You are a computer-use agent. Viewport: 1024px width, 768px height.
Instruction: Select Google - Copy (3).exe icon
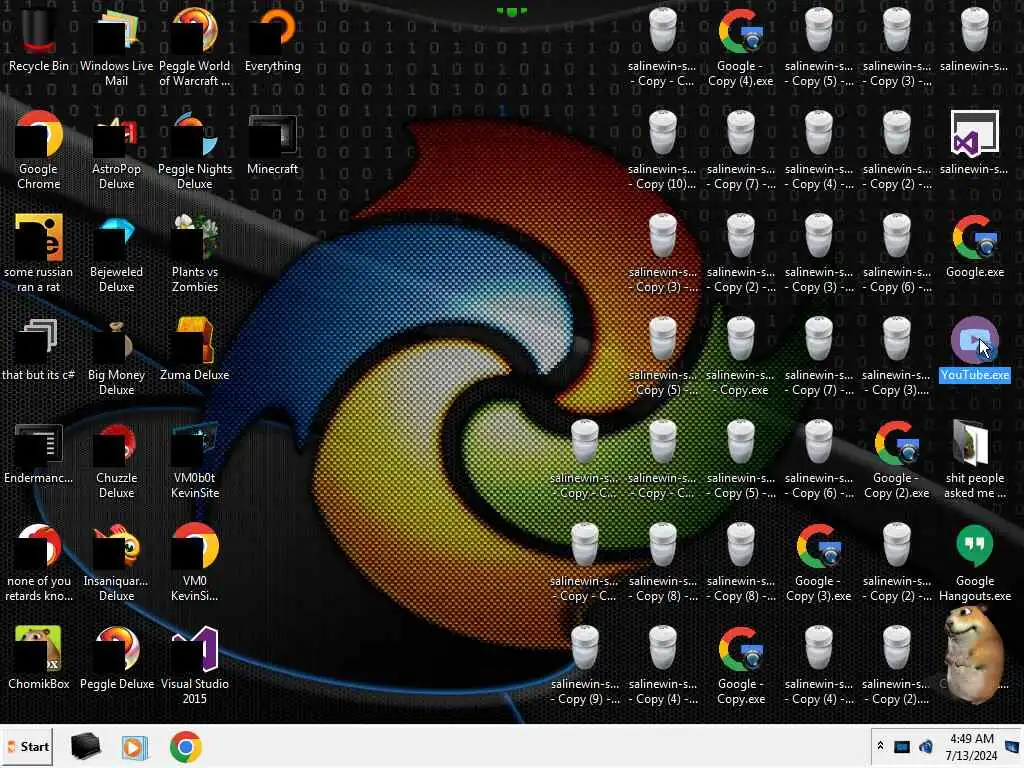pos(818,563)
